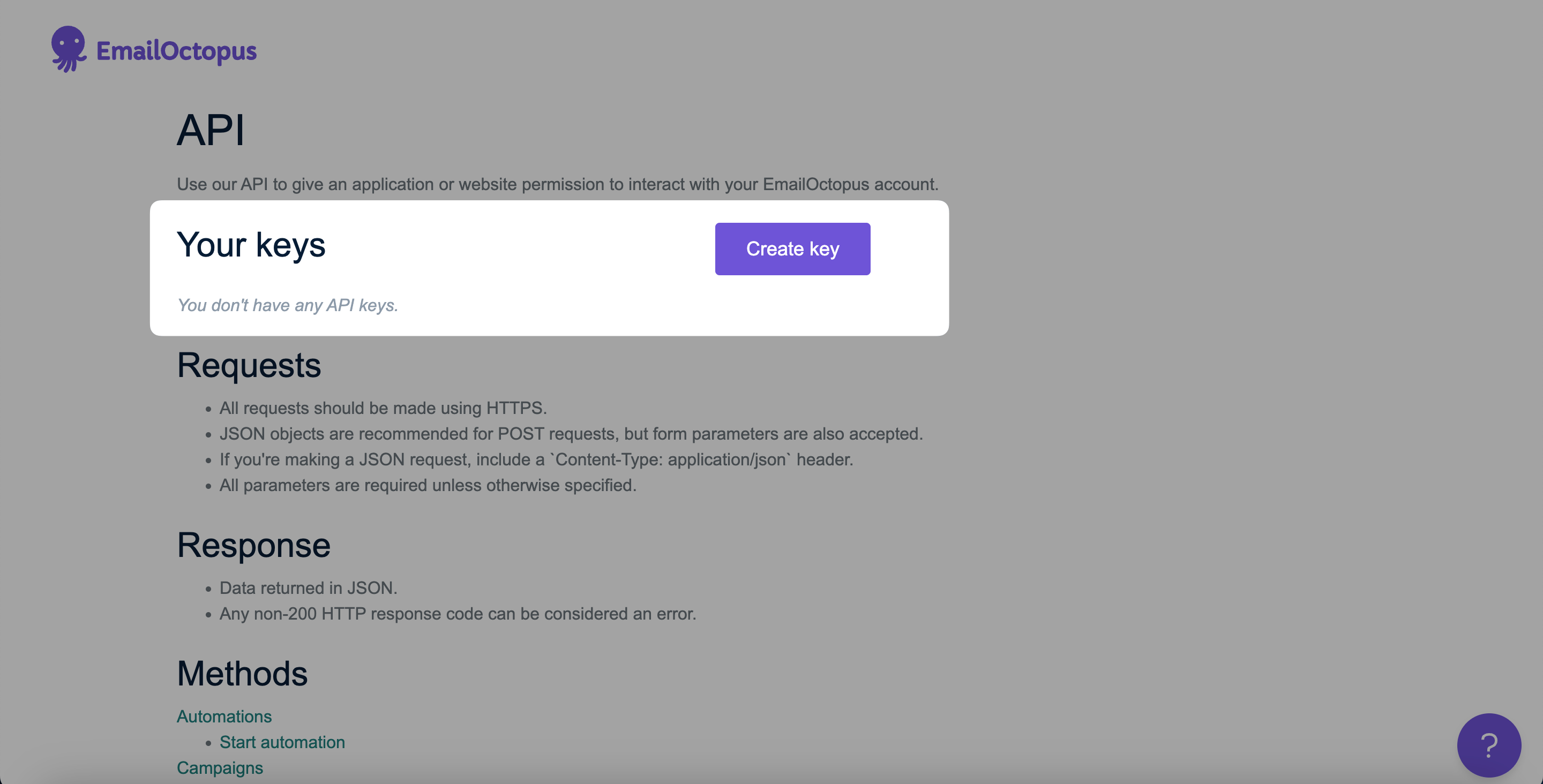Click the "You don't have any API keys" message
The width and height of the screenshot is (1543, 784).
(x=288, y=305)
